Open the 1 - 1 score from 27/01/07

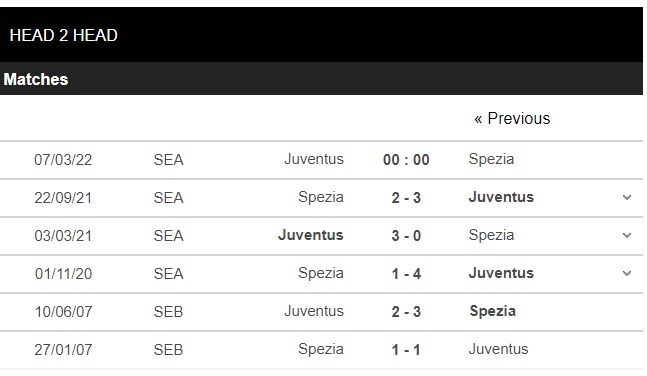[406, 350]
